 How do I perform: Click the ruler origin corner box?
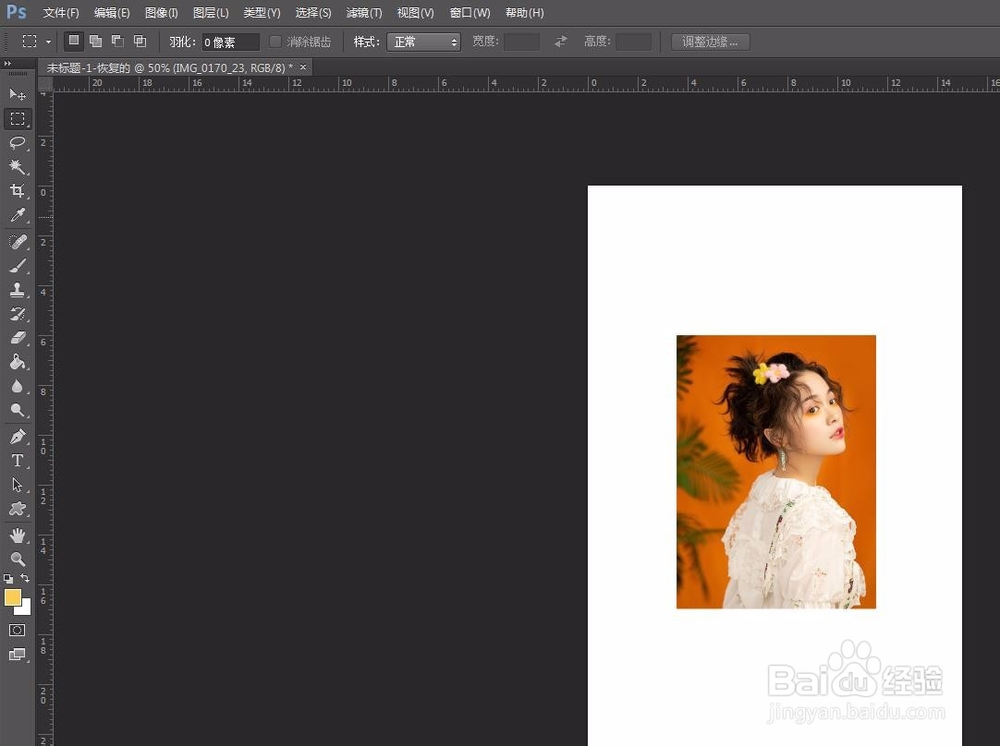pos(45,84)
